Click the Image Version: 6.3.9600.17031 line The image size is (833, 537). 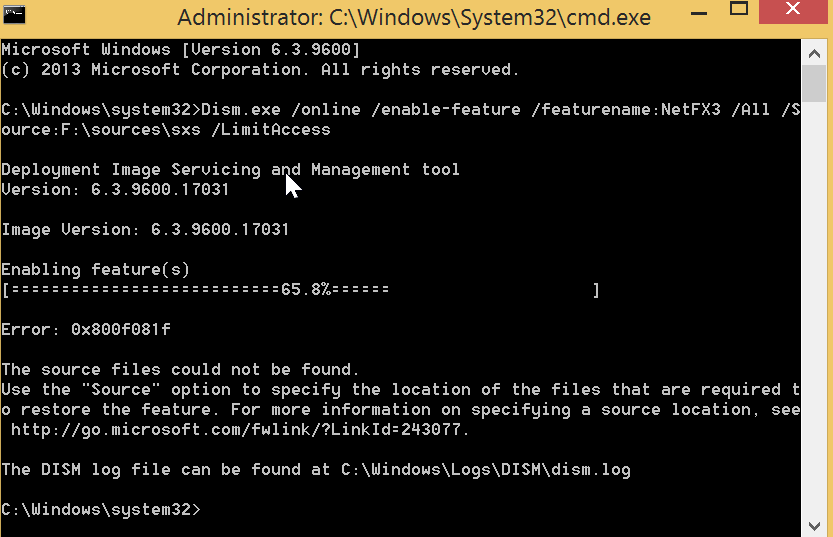[x=145, y=229]
